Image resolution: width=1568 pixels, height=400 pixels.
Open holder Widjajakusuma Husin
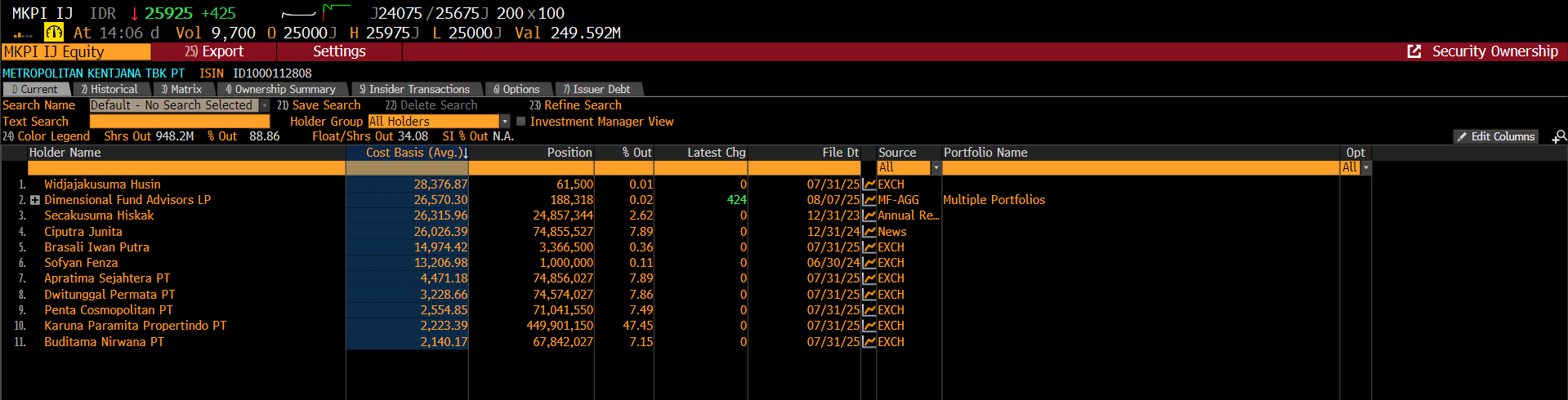point(102,184)
